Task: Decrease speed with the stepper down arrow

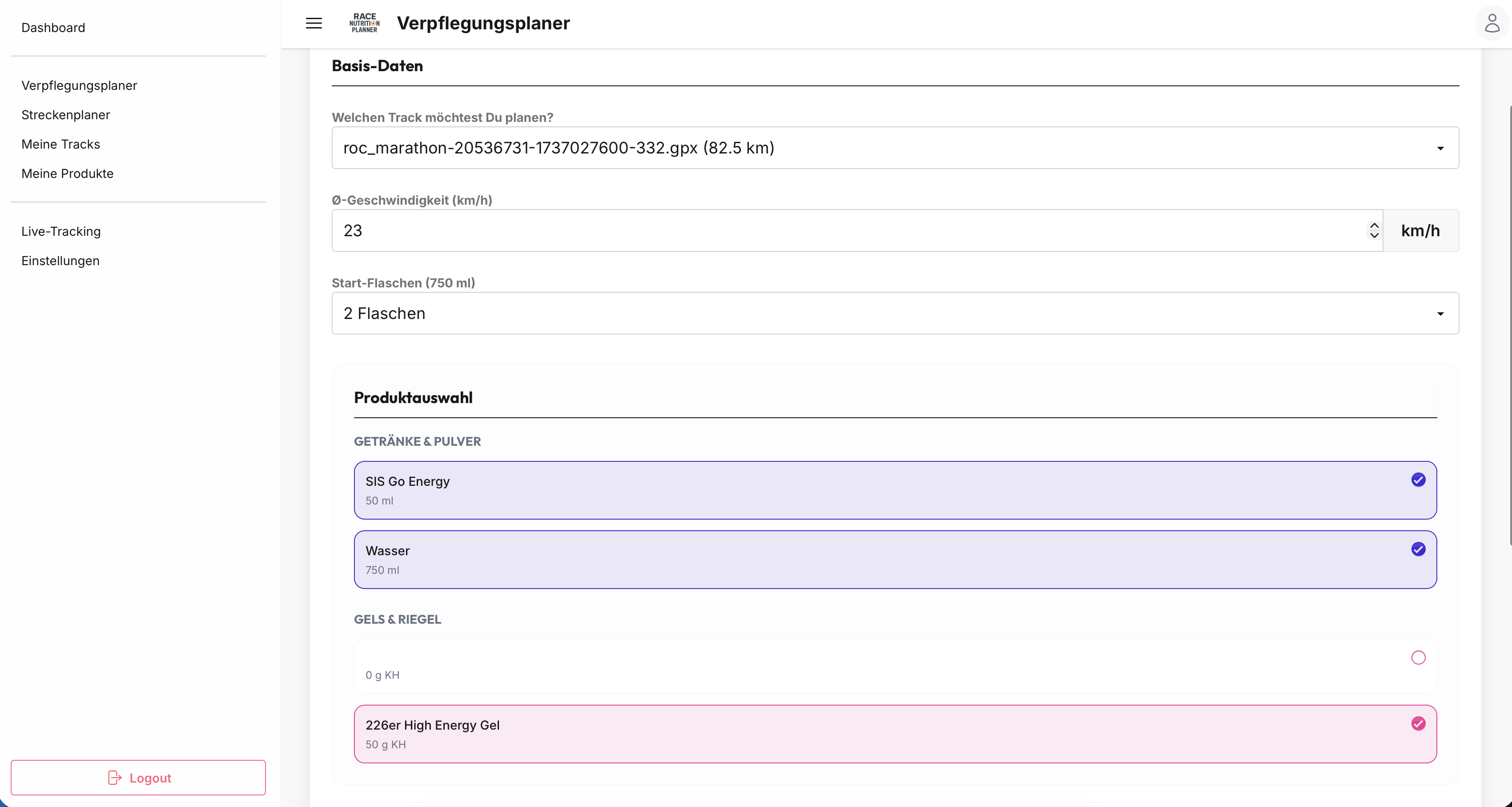Action: [1374, 236]
